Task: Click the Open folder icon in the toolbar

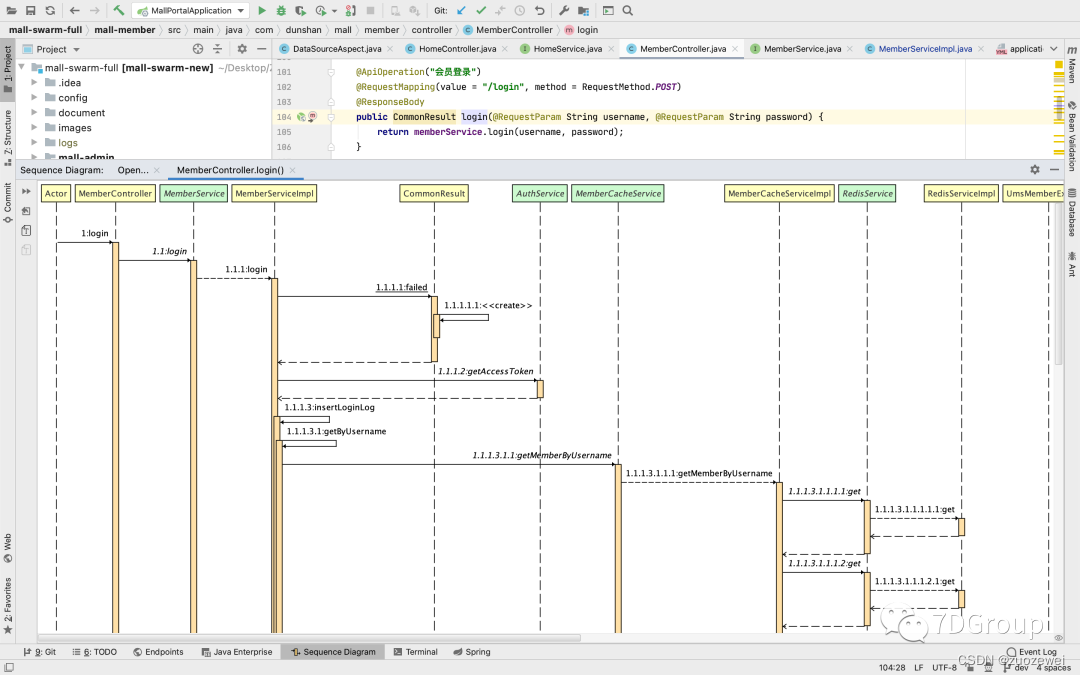Action: pyautogui.click(x=12, y=10)
